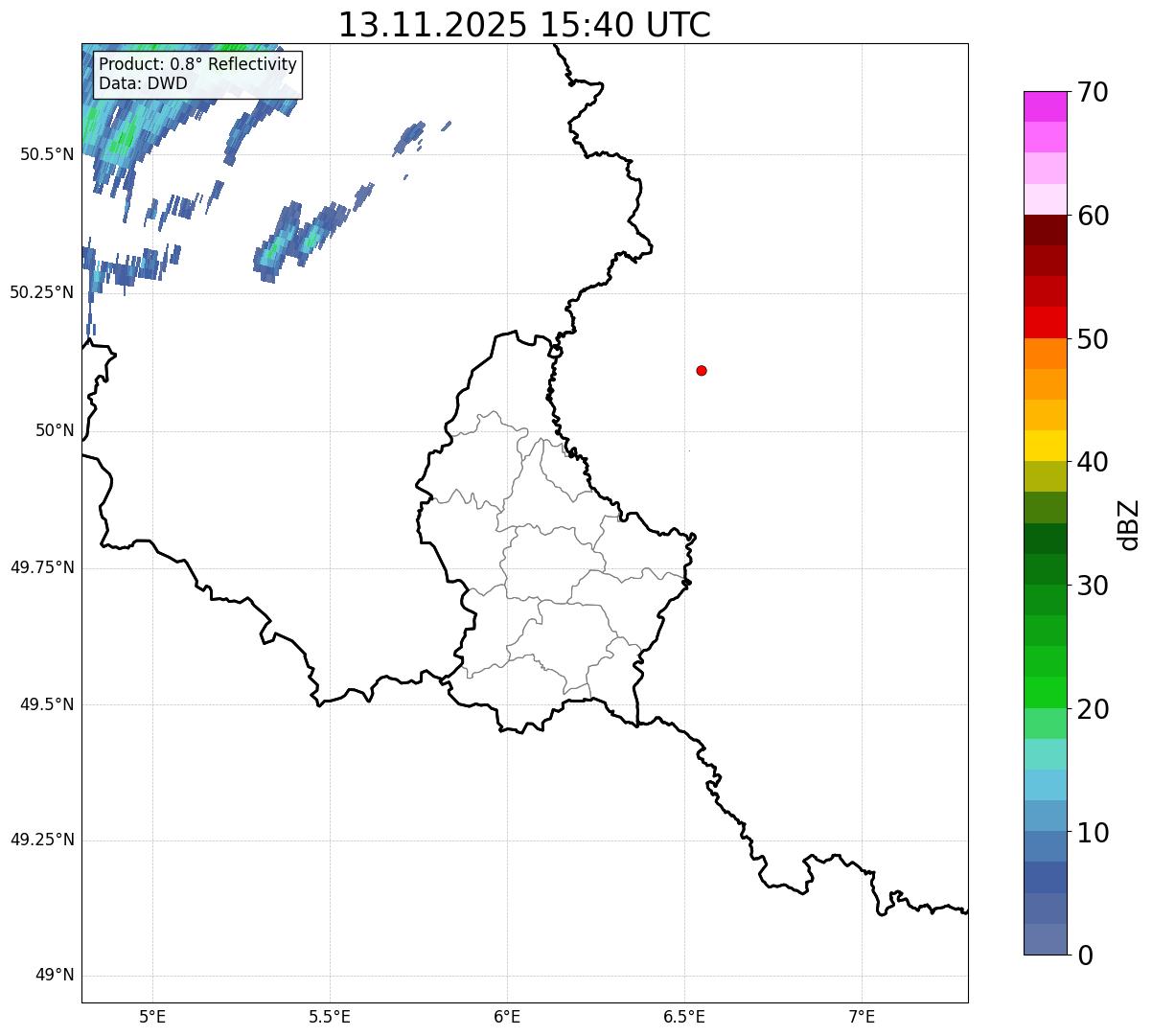Click the 7°E longitude label
Screen dimensions: 1152x1036
coord(862,1016)
